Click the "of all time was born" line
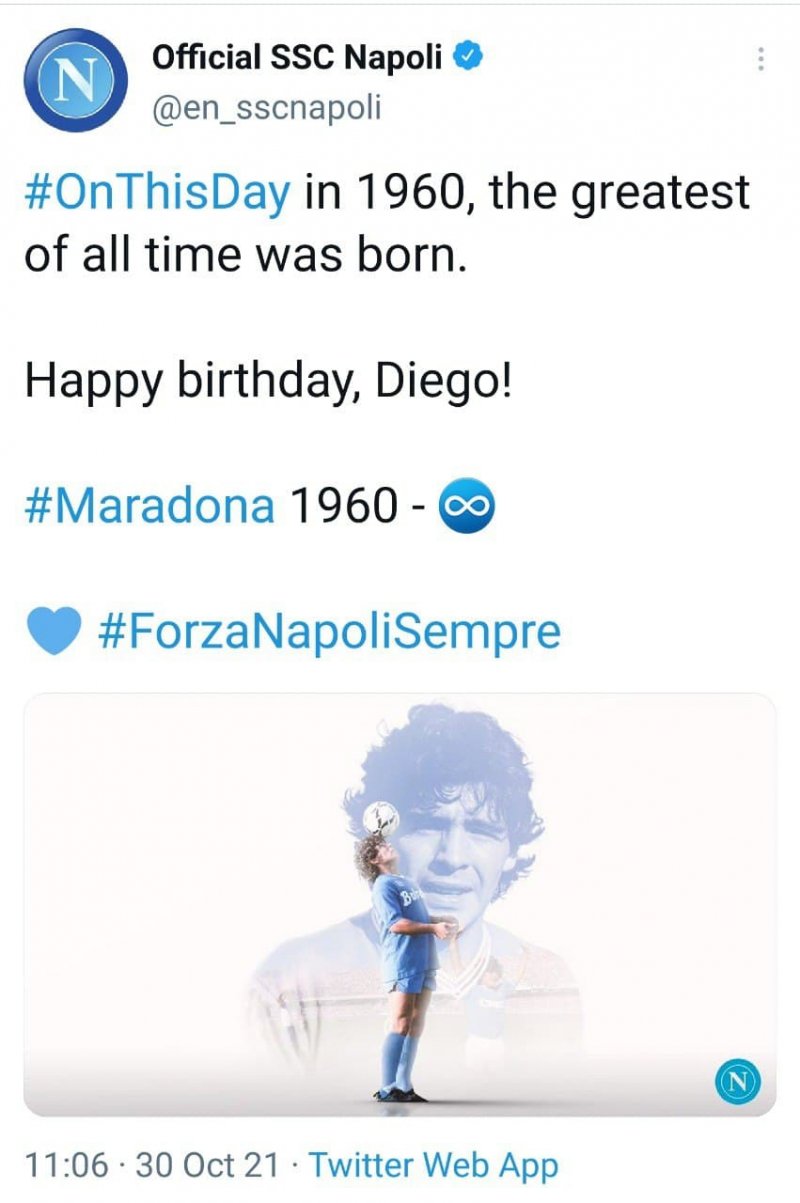Image resolution: width=800 pixels, height=1203 pixels. [x=245, y=255]
